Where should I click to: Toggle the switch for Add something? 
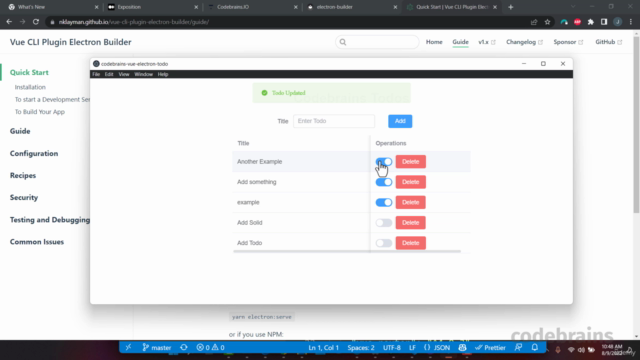click(384, 182)
